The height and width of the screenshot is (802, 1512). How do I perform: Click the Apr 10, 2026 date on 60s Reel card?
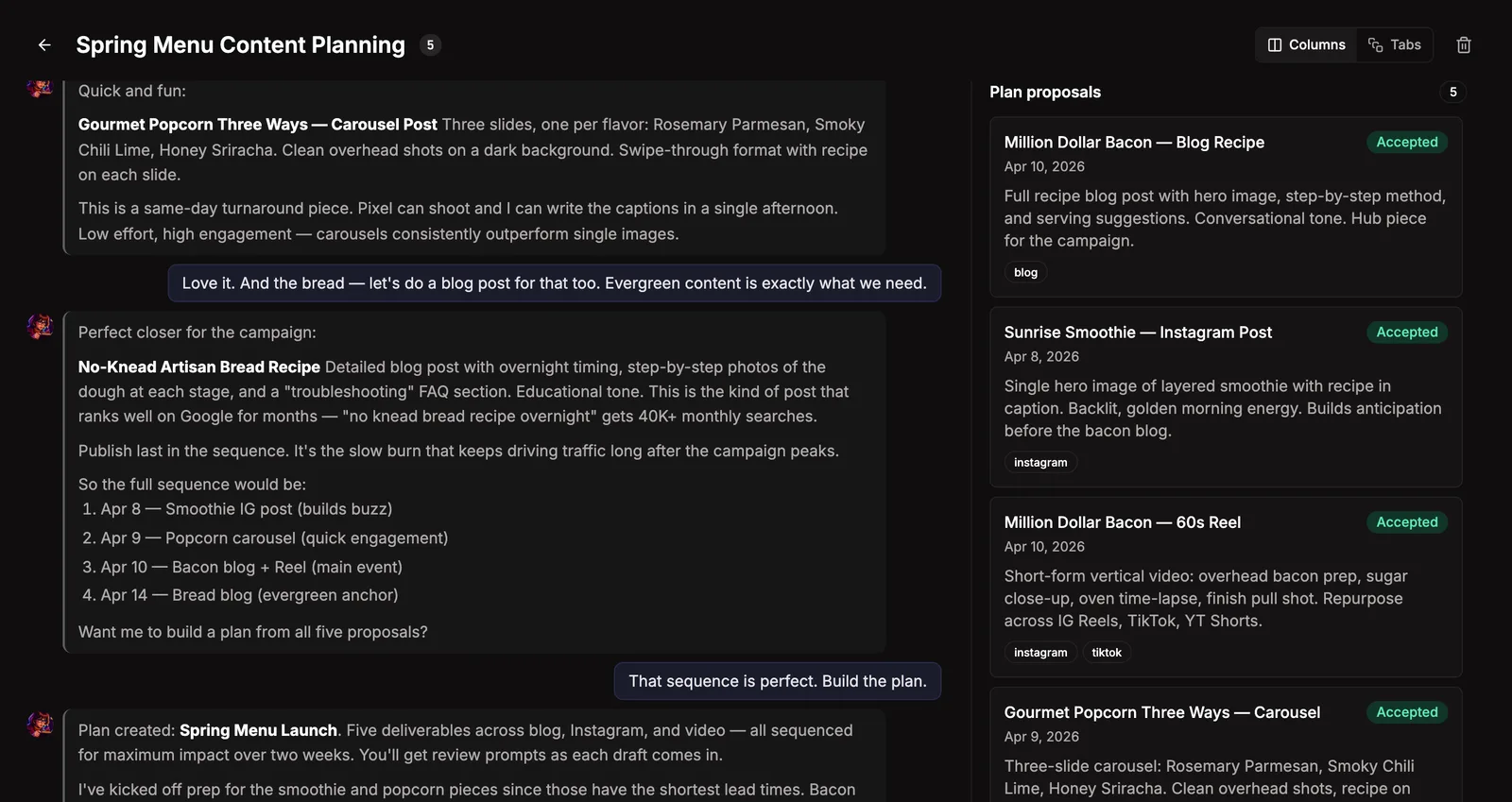click(1044, 546)
